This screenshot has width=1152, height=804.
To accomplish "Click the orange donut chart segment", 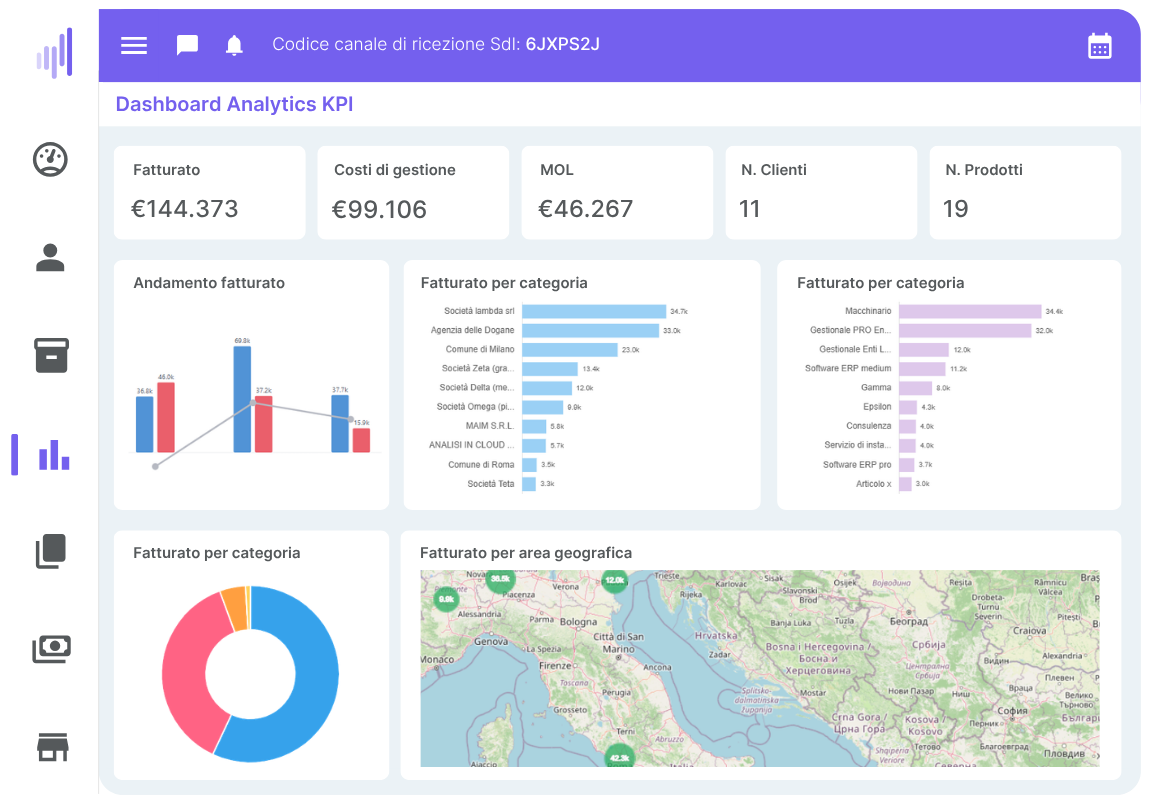I will click(x=235, y=607).
